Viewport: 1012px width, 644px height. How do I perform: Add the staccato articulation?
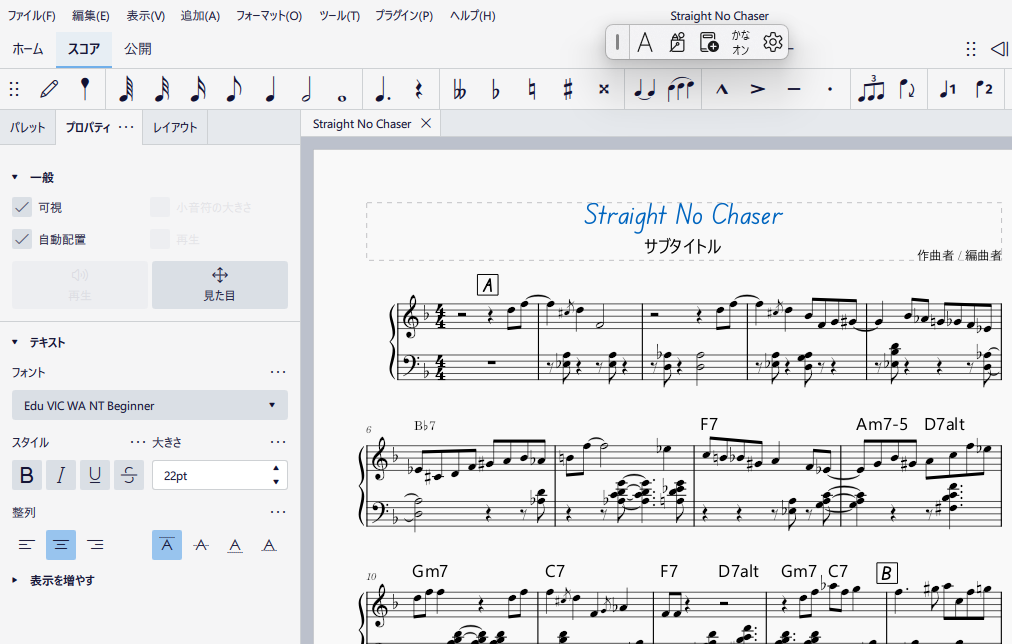(x=830, y=89)
